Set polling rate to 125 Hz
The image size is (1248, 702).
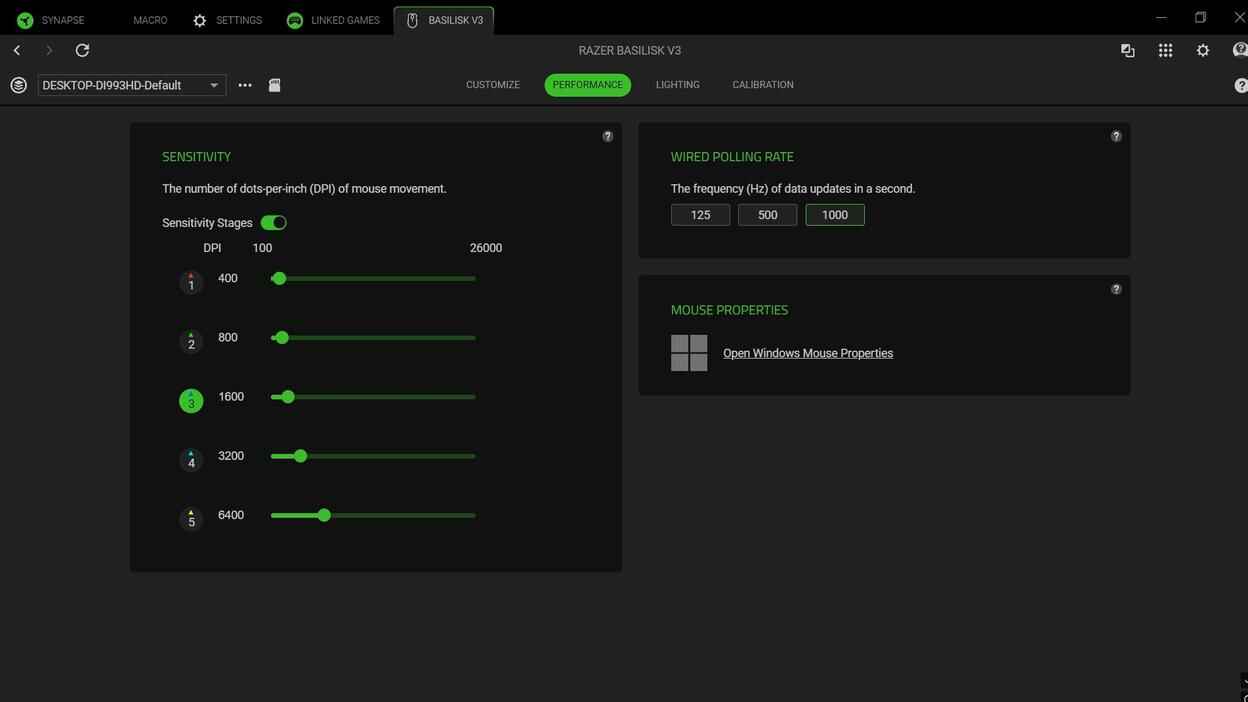point(700,215)
